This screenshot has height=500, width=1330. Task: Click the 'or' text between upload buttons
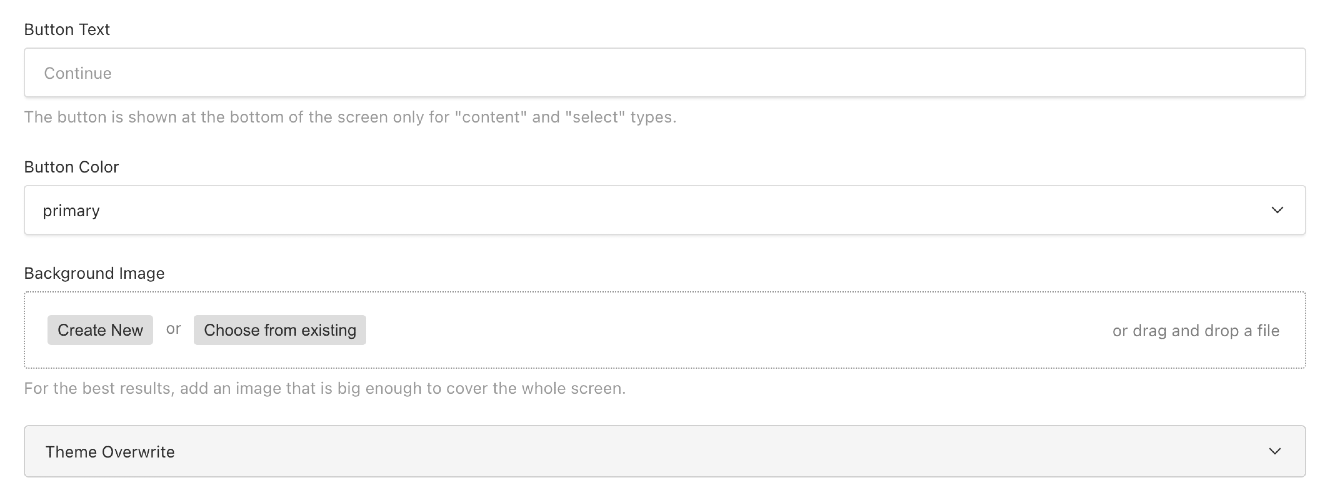173,329
